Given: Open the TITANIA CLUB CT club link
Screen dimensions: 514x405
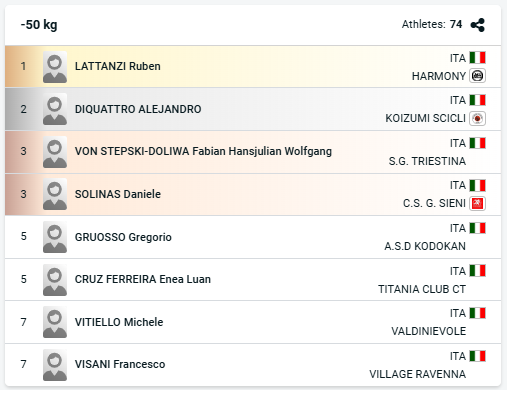Looking at the screenshot, I should click(x=422, y=289).
